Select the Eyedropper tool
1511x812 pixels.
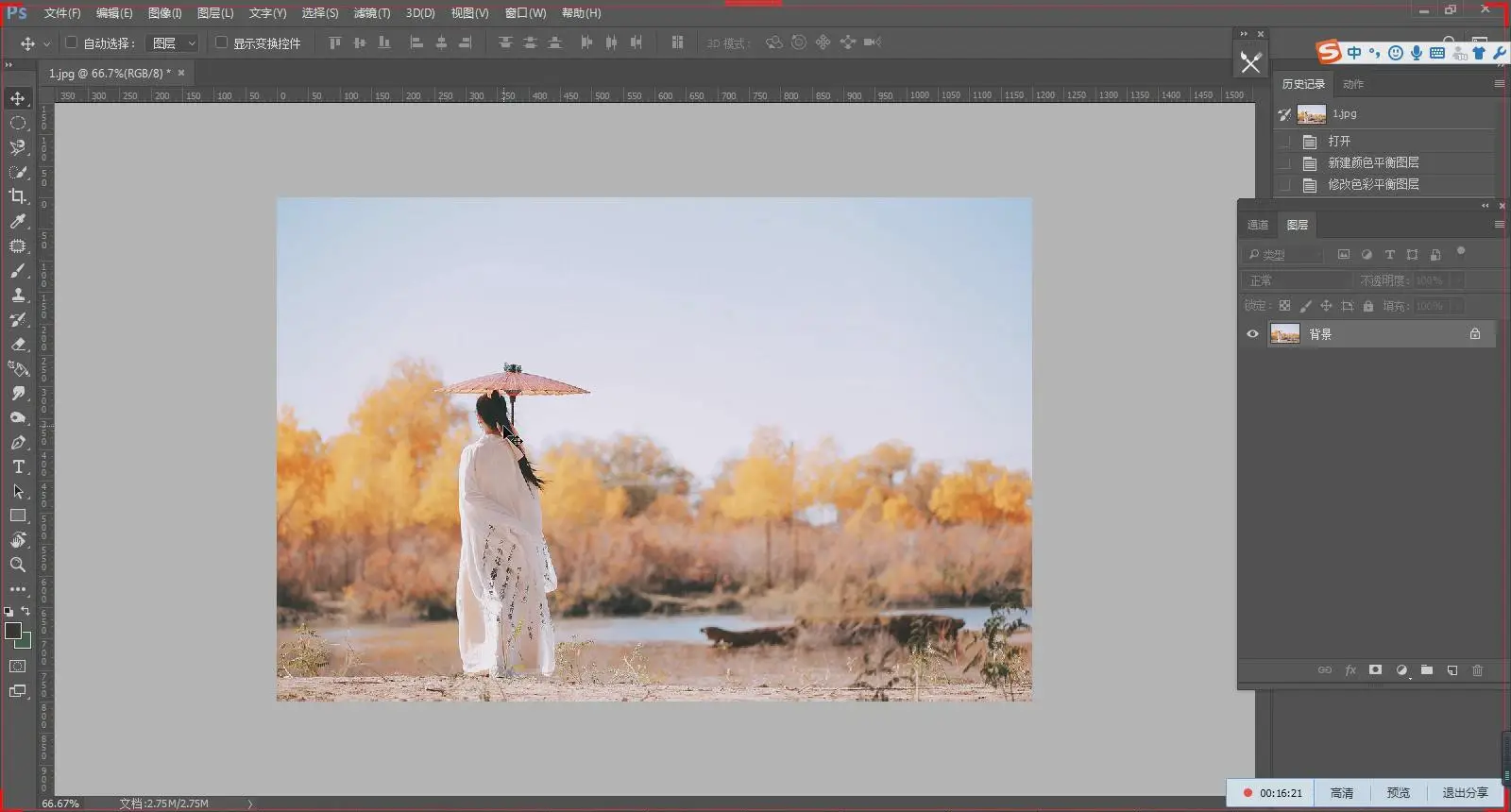click(x=18, y=221)
